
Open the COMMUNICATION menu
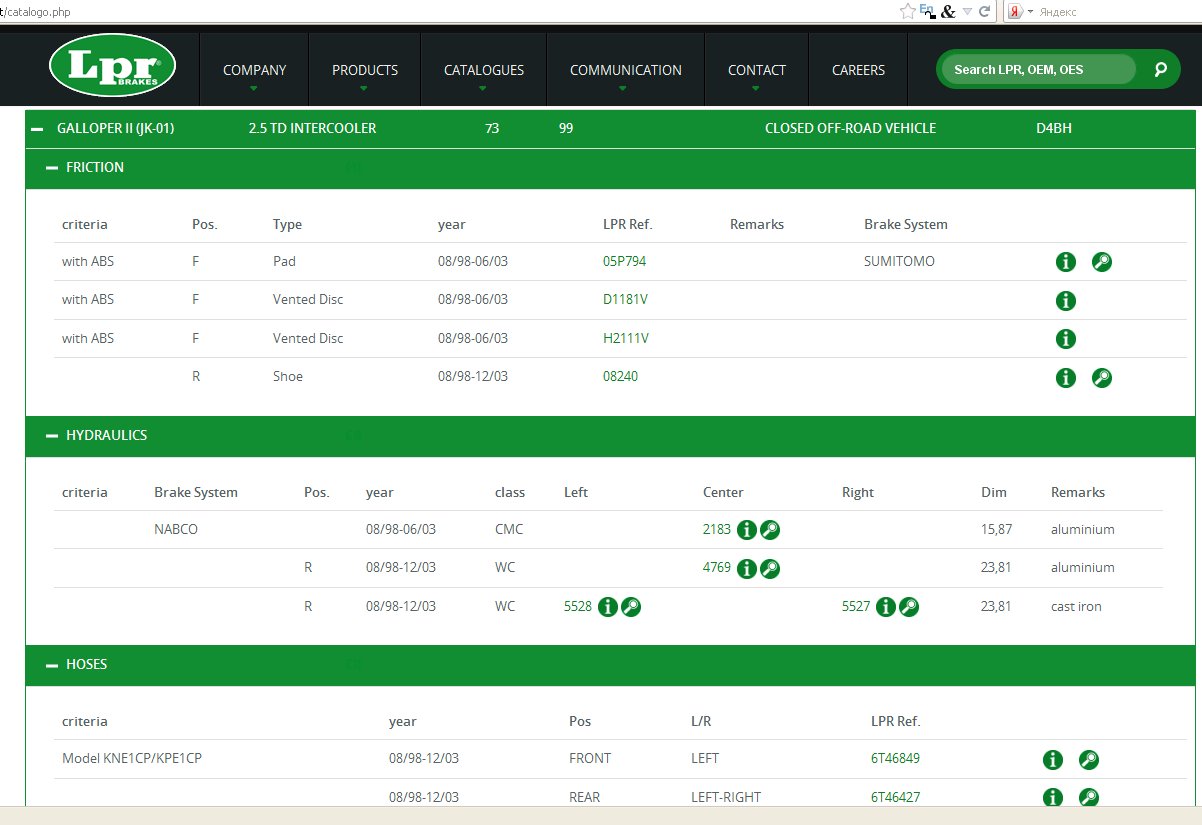(626, 70)
